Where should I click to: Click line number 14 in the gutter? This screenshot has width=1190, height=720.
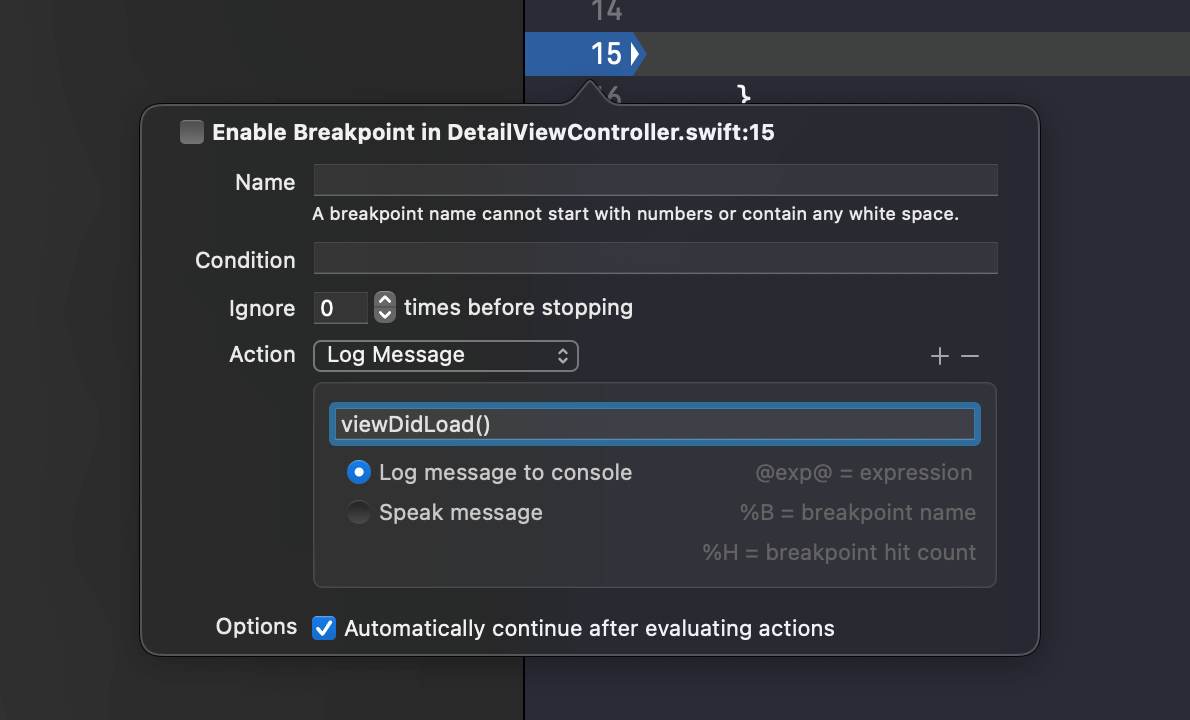coord(606,12)
